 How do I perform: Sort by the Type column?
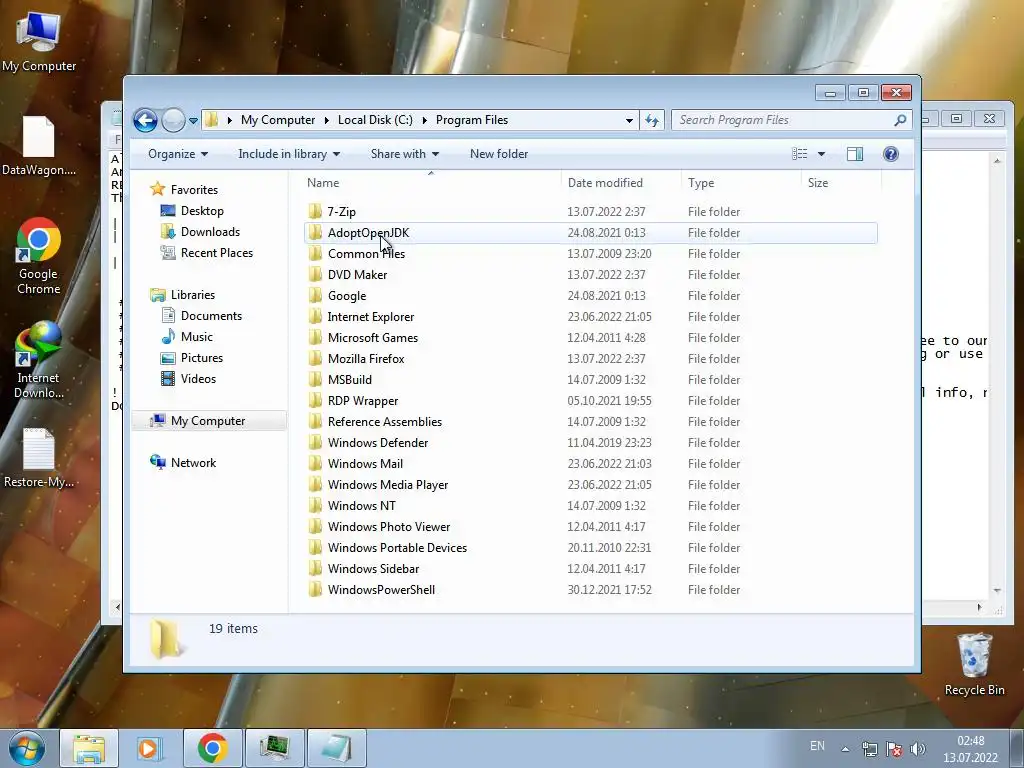pyautogui.click(x=741, y=183)
